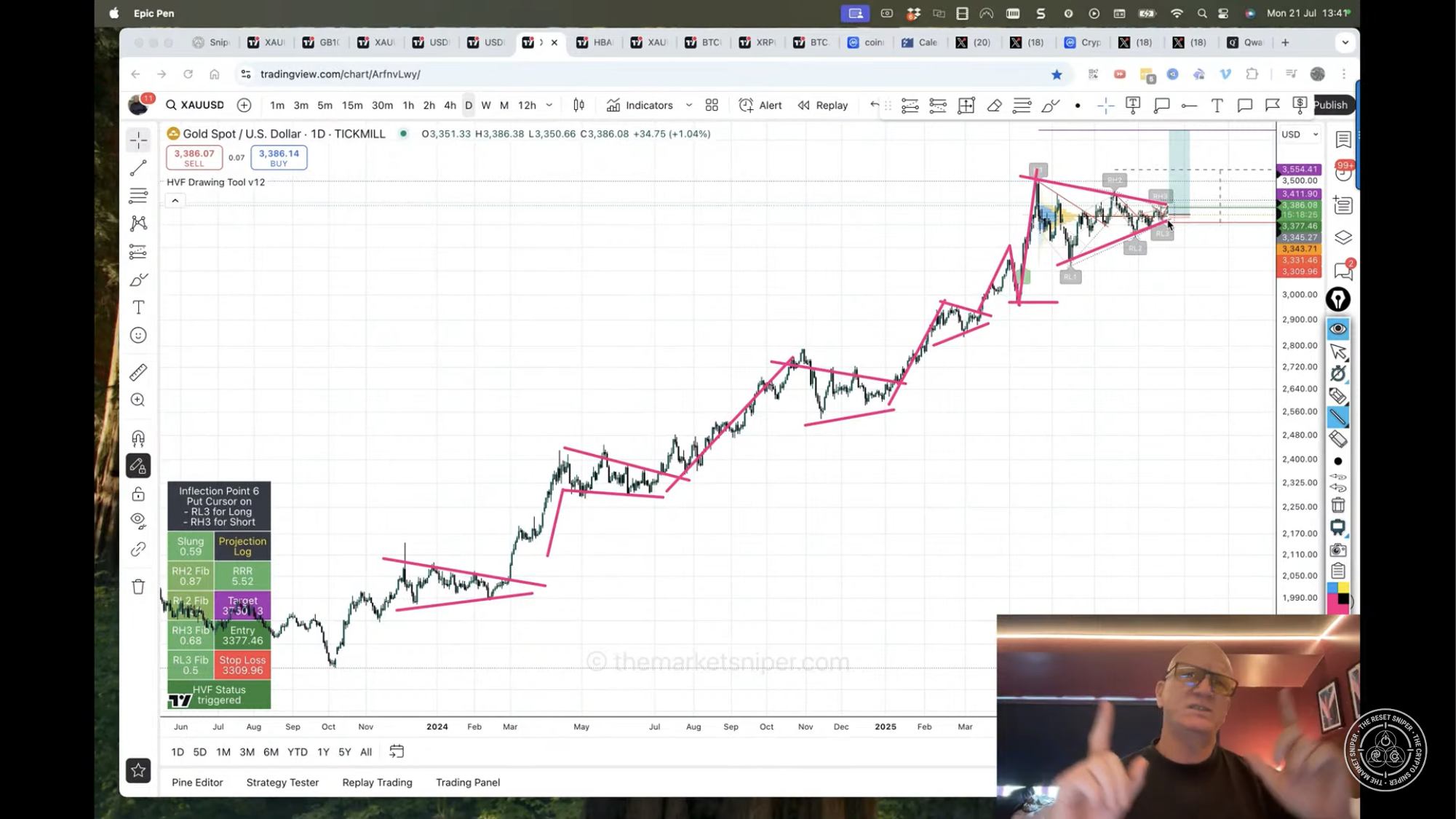This screenshot has width=1456, height=819.
Task: Open object tree layers icon
Action: tap(1343, 237)
